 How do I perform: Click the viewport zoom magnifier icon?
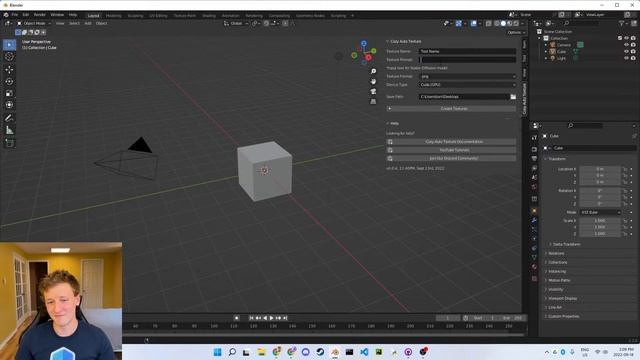point(373,71)
